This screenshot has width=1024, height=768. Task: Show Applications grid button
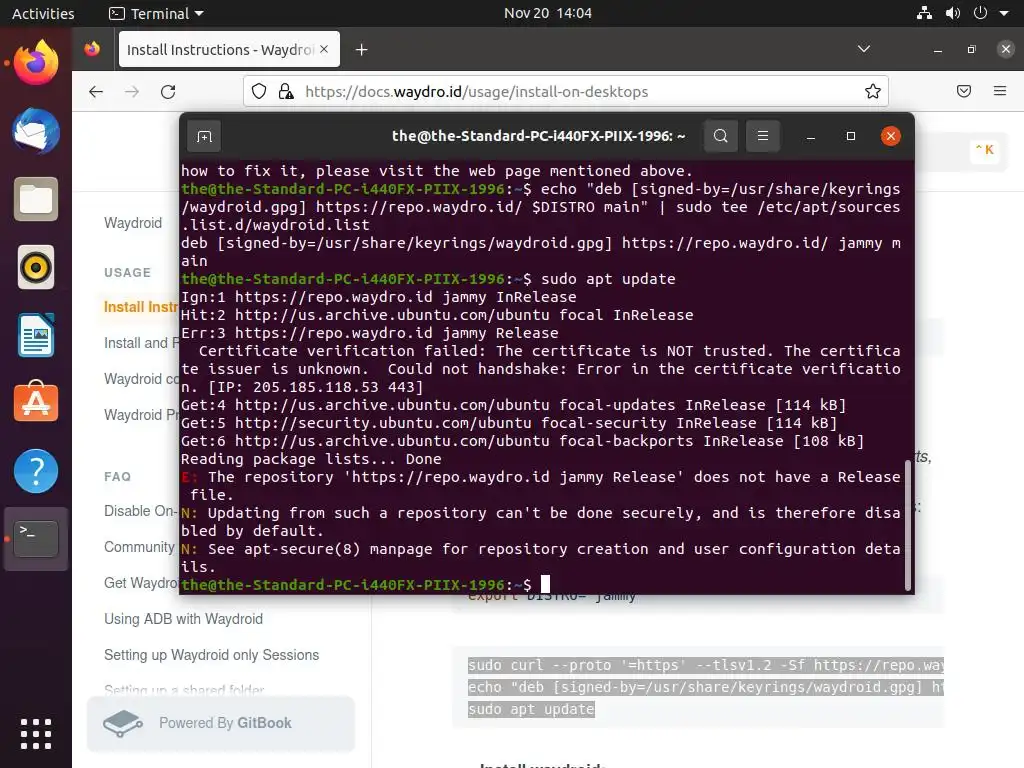point(36,734)
